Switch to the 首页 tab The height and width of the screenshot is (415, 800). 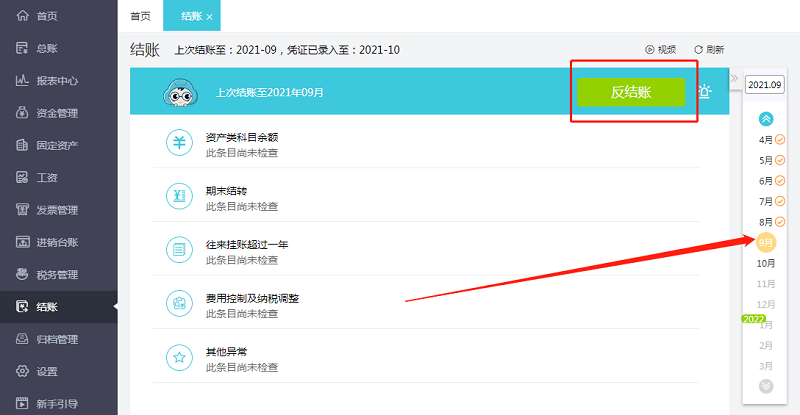(140, 16)
